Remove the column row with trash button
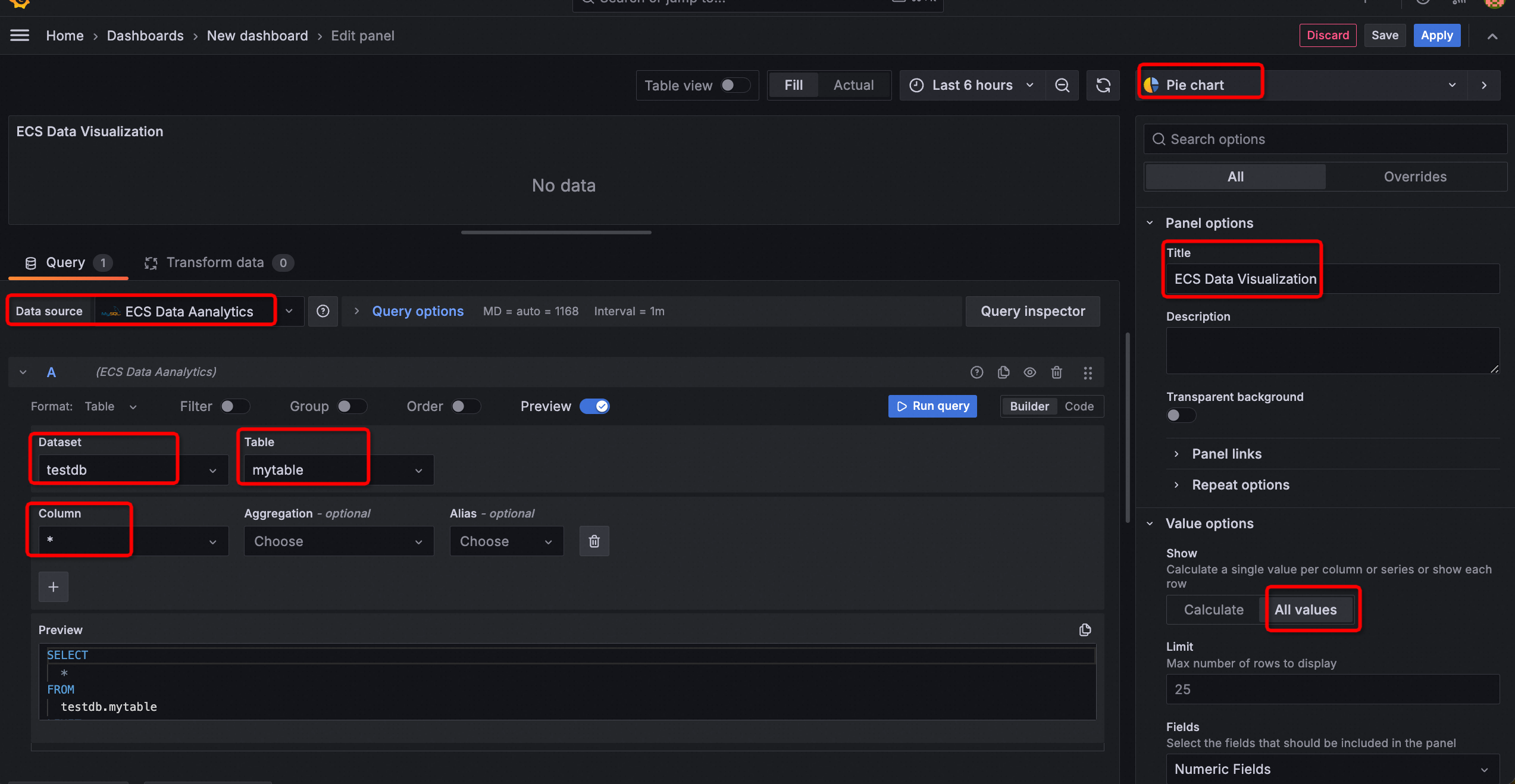This screenshot has width=1515, height=784. click(594, 541)
